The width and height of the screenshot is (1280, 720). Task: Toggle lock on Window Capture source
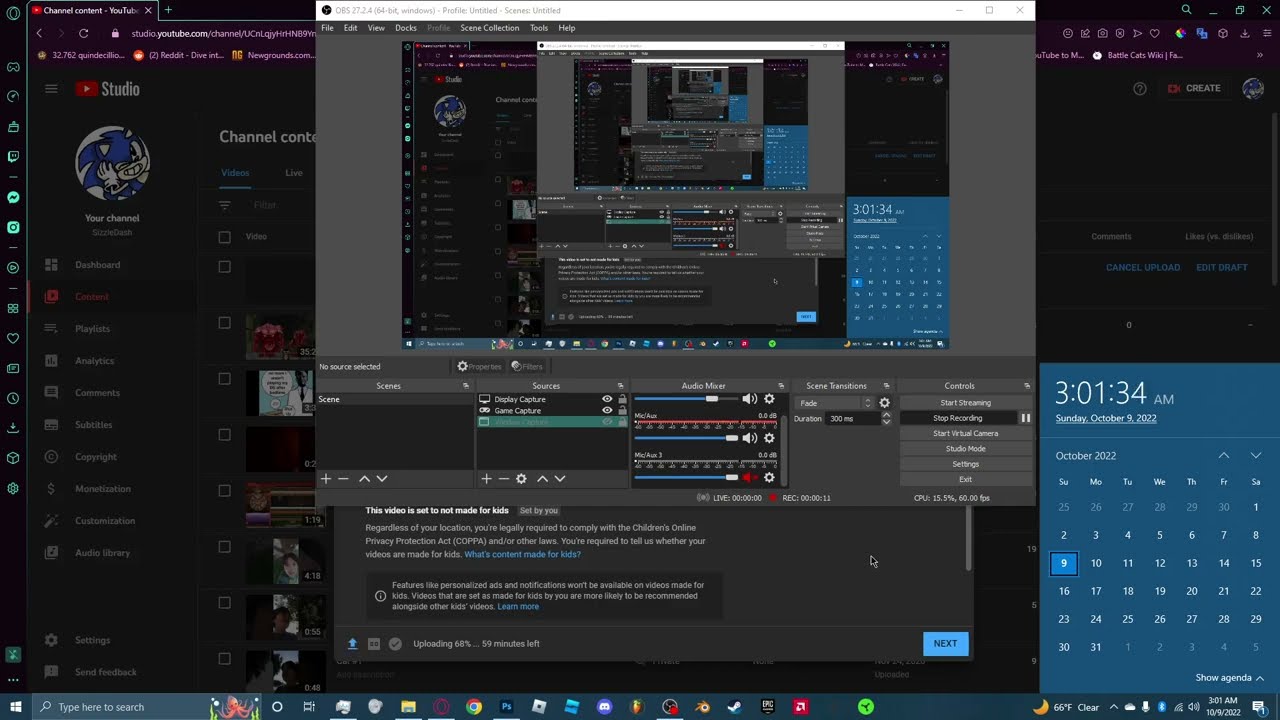click(x=622, y=422)
